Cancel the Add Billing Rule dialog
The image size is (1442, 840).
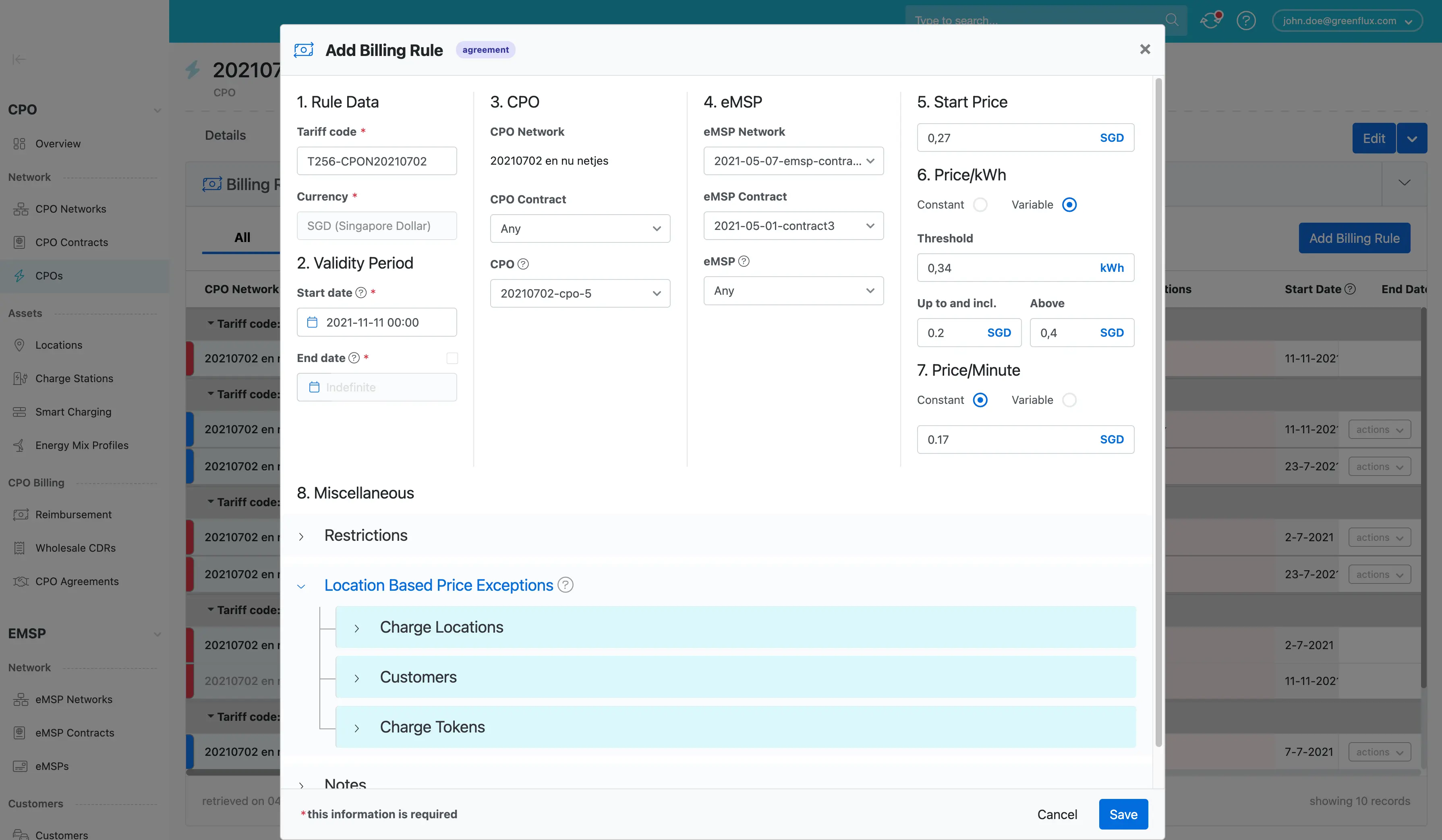1057,814
